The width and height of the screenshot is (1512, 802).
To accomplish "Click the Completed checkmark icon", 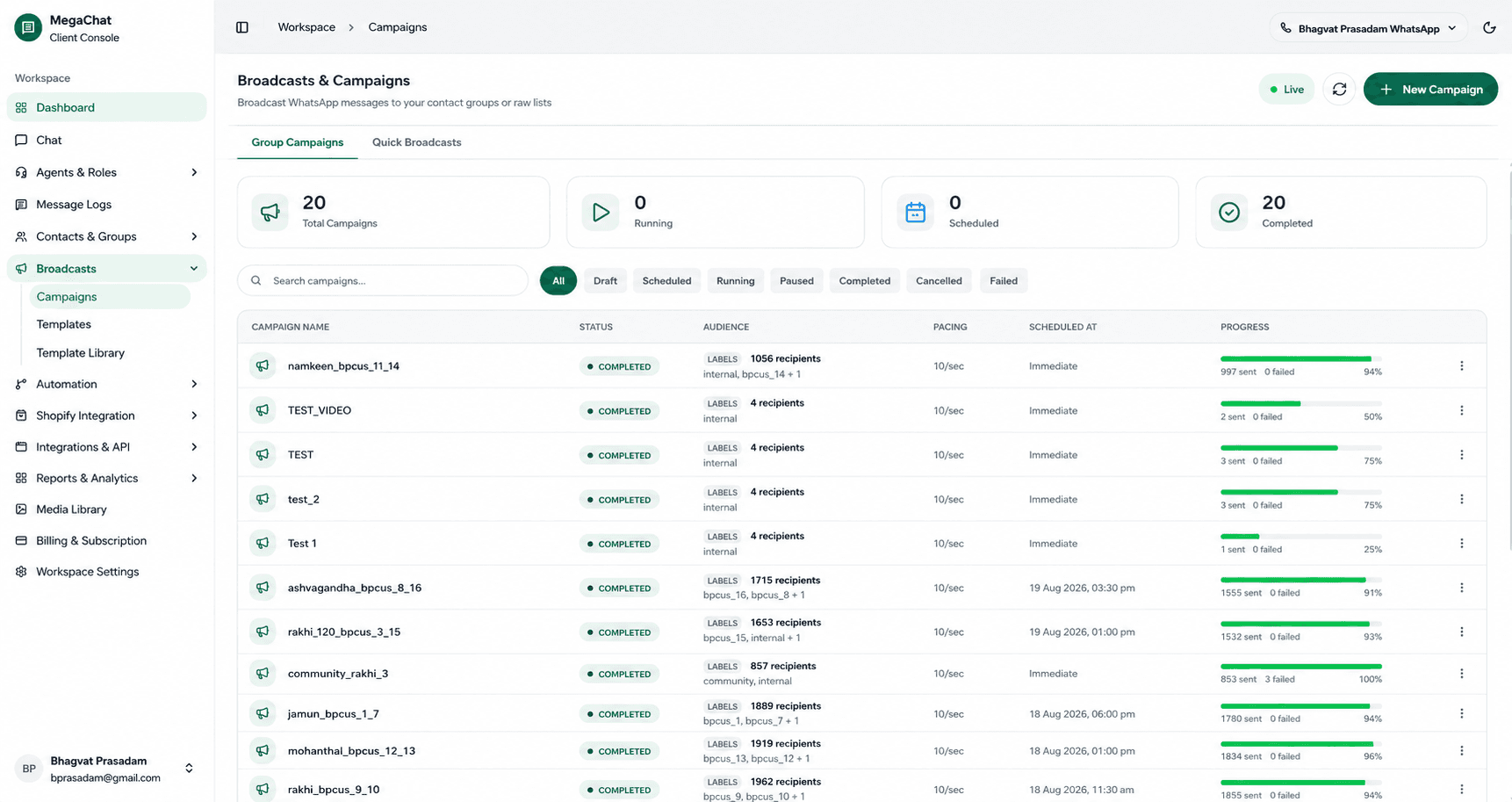I will pos(1229,212).
